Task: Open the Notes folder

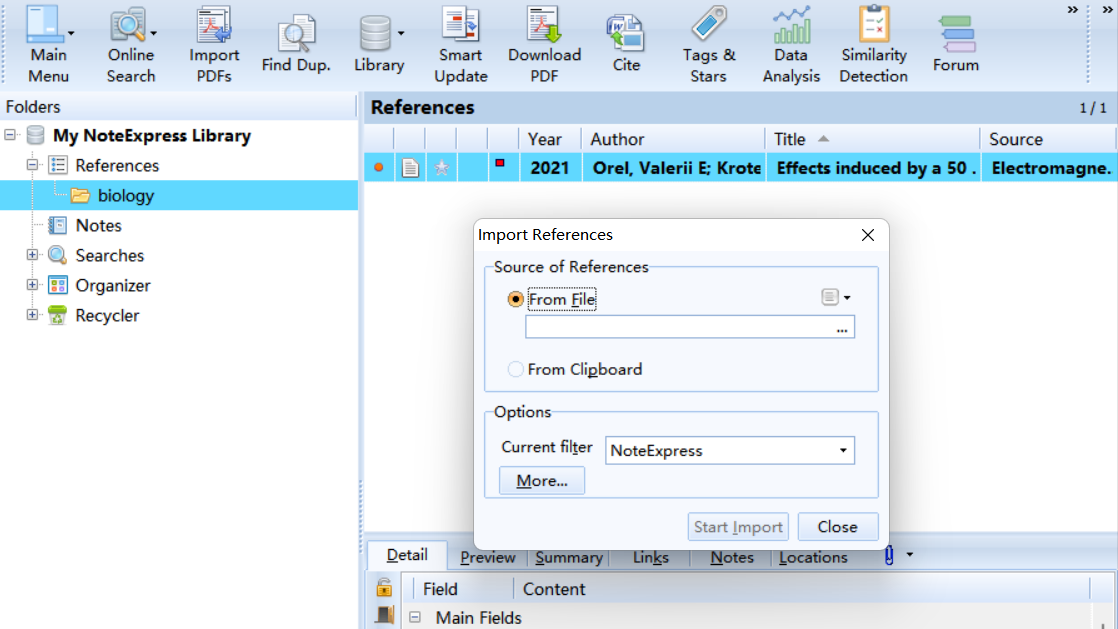Action: 98,225
